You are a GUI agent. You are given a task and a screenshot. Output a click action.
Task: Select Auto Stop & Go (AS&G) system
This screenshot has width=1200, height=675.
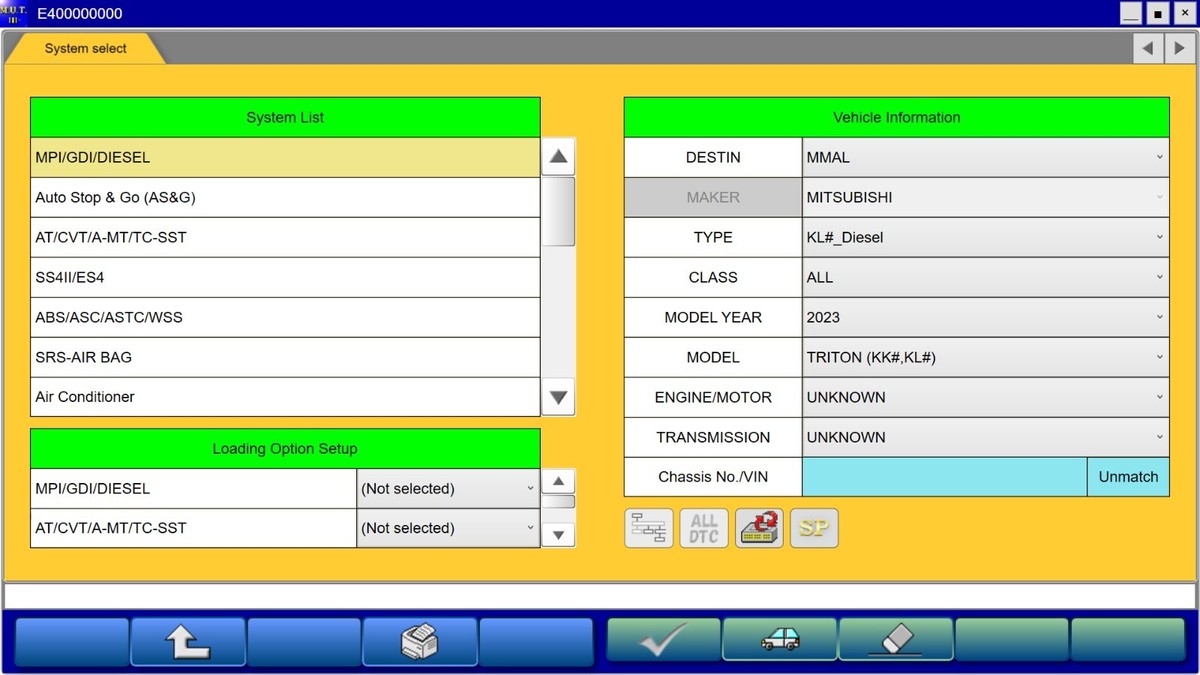pyautogui.click(x=285, y=197)
